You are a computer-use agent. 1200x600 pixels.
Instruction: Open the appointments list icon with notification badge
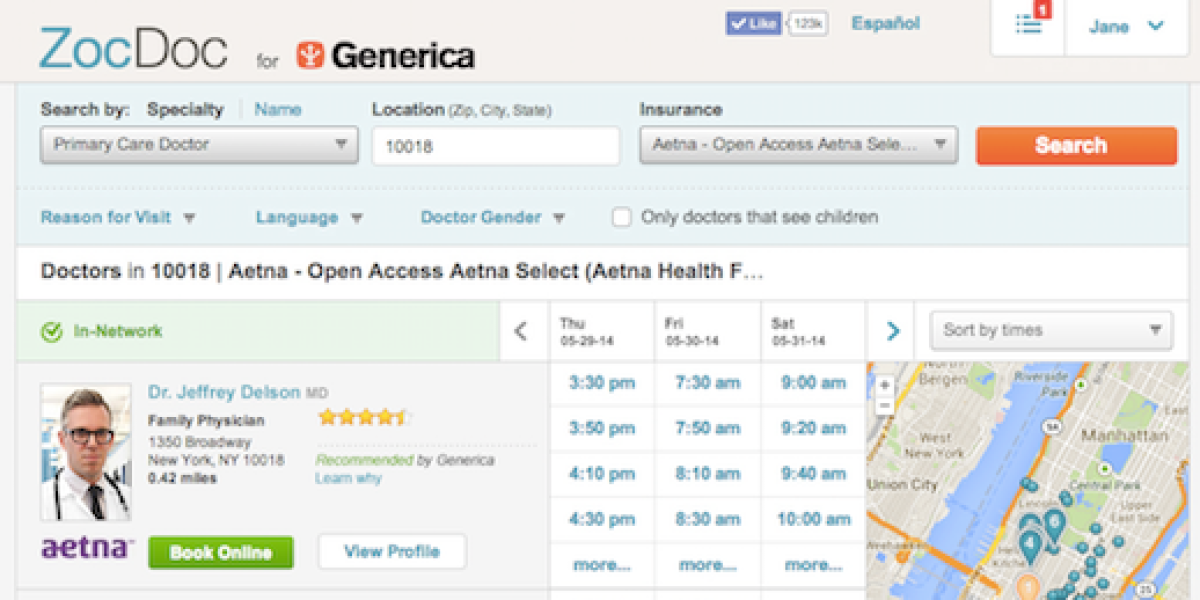coord(1028,25)
